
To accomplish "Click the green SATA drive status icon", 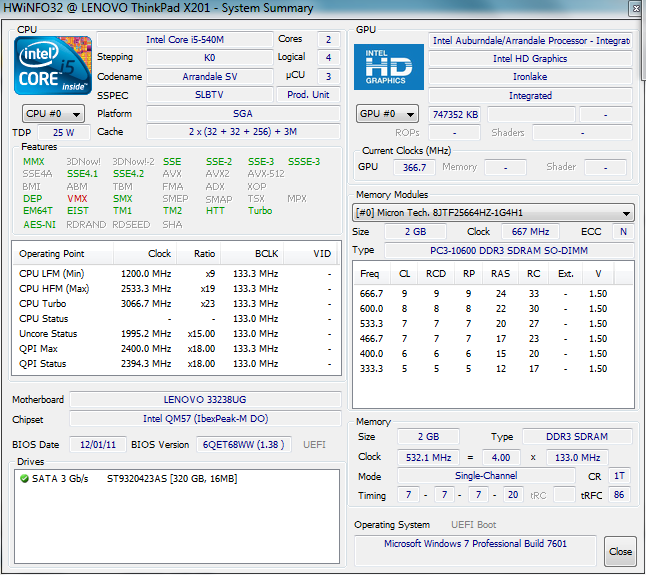I will click(24, 478).
